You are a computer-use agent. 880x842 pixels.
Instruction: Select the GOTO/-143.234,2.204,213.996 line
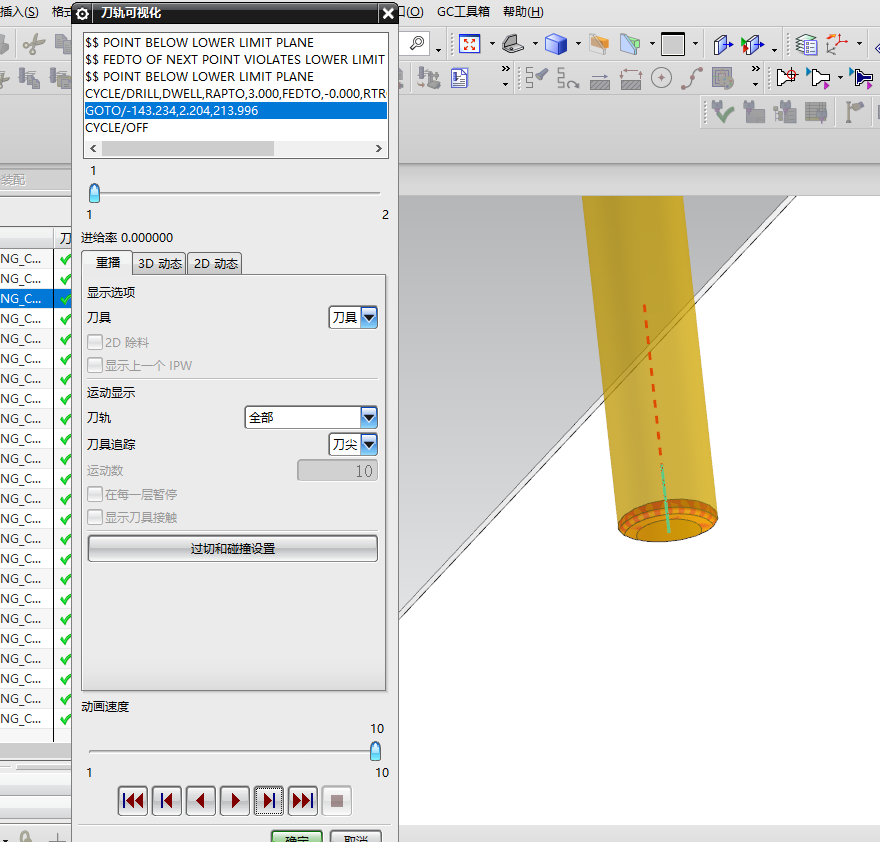click(236, 111)
